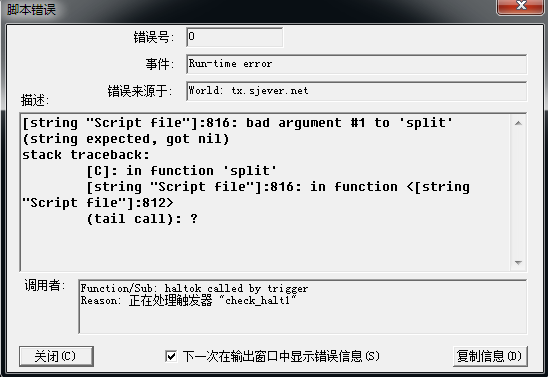Click the description scrollbar up arrow

tap(518, 123)
